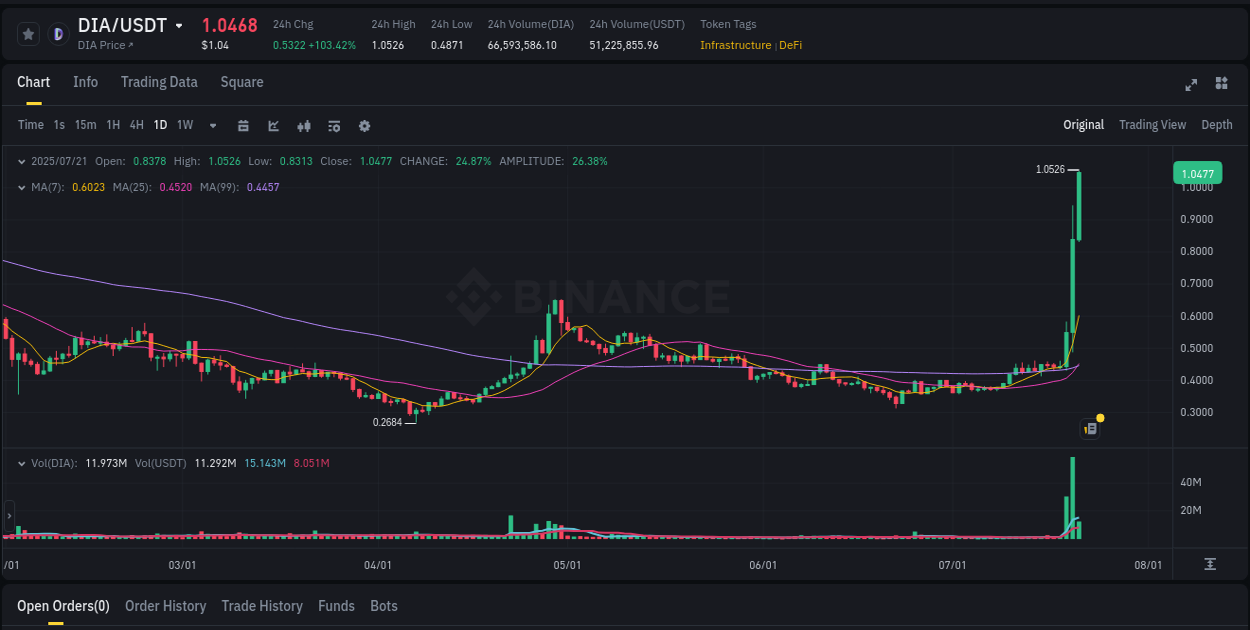Open the indicator list settings icon
The width and height of the screenshot is (1250, 630).
pyautogui.click(x=333, y=125)
